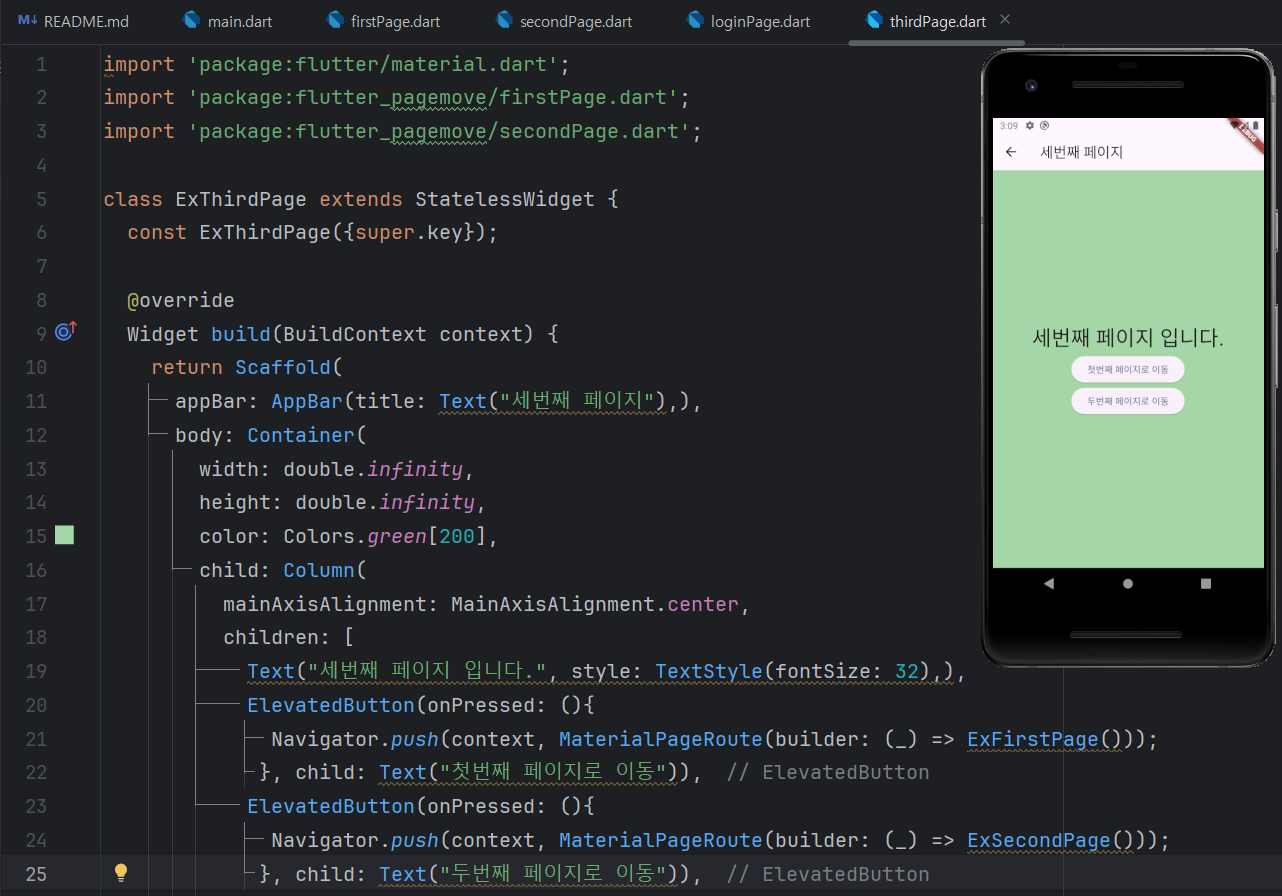1282x896 pixels.
Task: Tap the Android back triangle navigation button
Action: (1048, 583)
